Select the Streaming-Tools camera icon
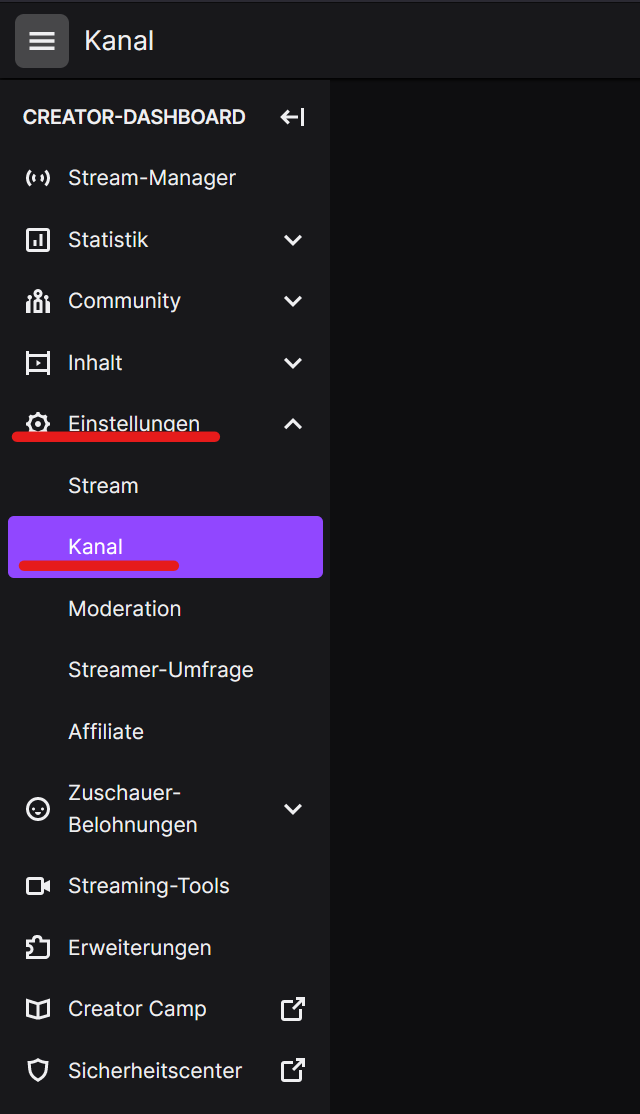The width and height of the screenshot is (640, 1114). tap(37, 885)
